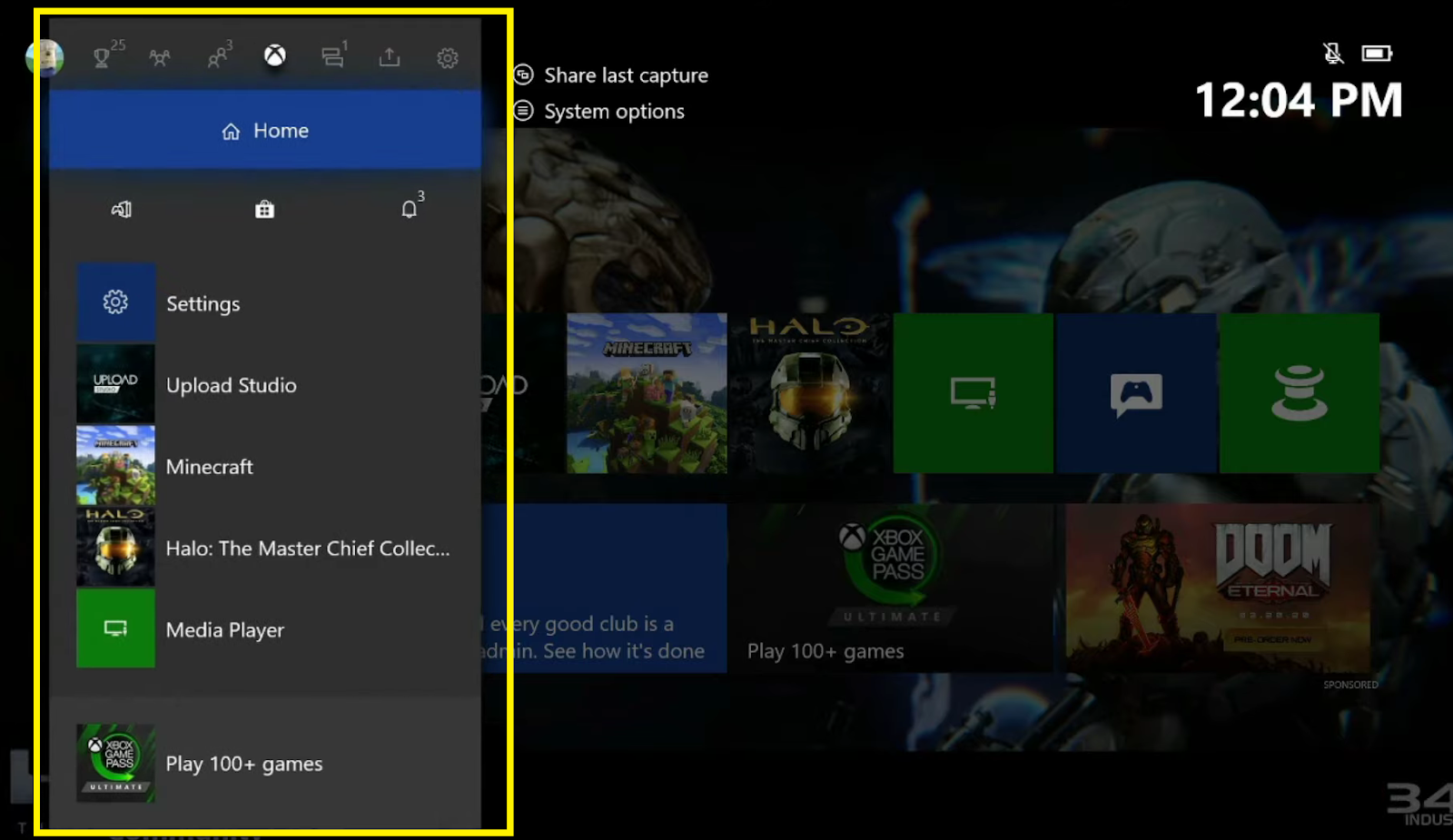Check the muted microphone status icon
Viewport: 1453px width, 840px height.
(x=1333, y=54)
